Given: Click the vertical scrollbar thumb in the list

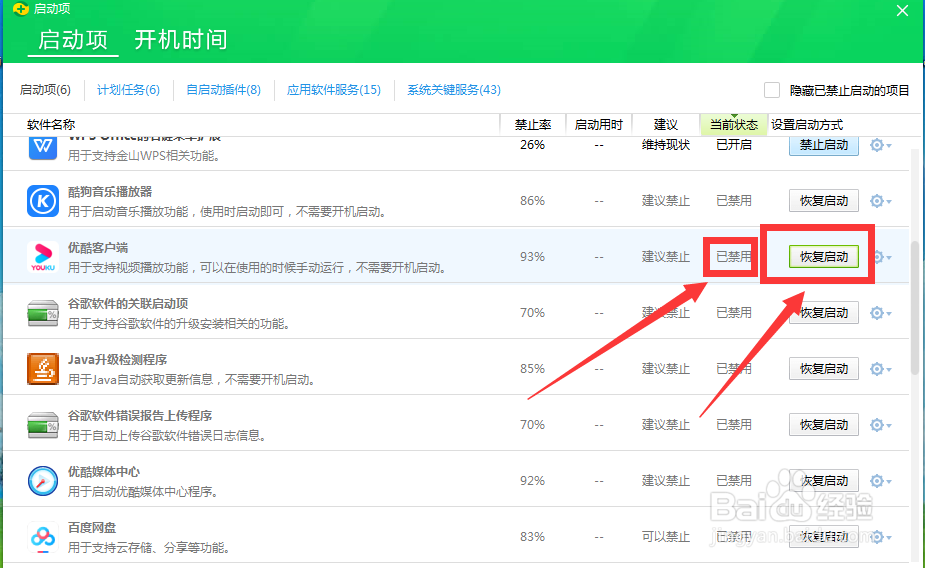Looking at the screenshot, I should pyautogui.click(x=914, y=308).
